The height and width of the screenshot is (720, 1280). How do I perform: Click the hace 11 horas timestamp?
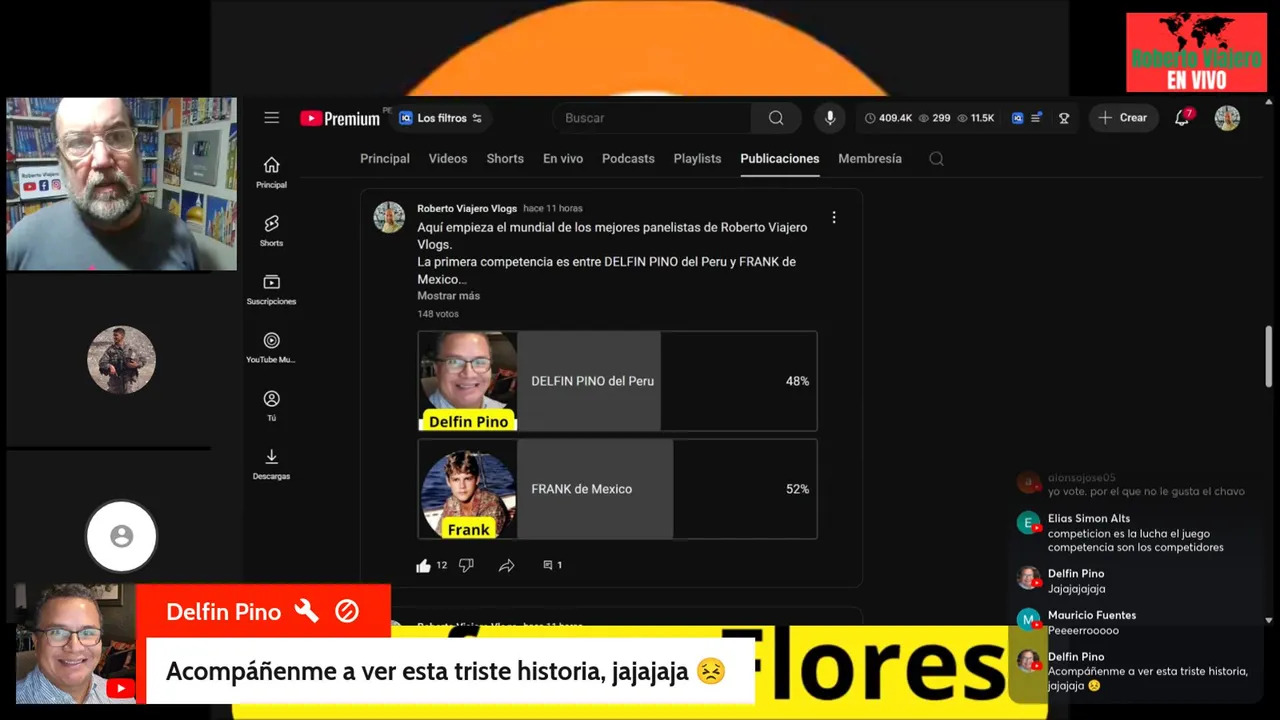(553, 209)
